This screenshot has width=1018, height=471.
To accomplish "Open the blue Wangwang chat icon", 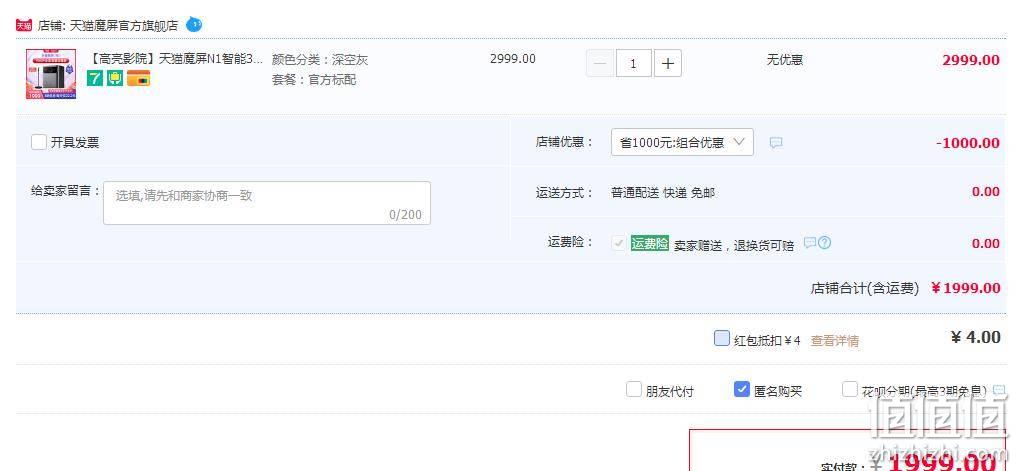I will [x=194, y=25].
